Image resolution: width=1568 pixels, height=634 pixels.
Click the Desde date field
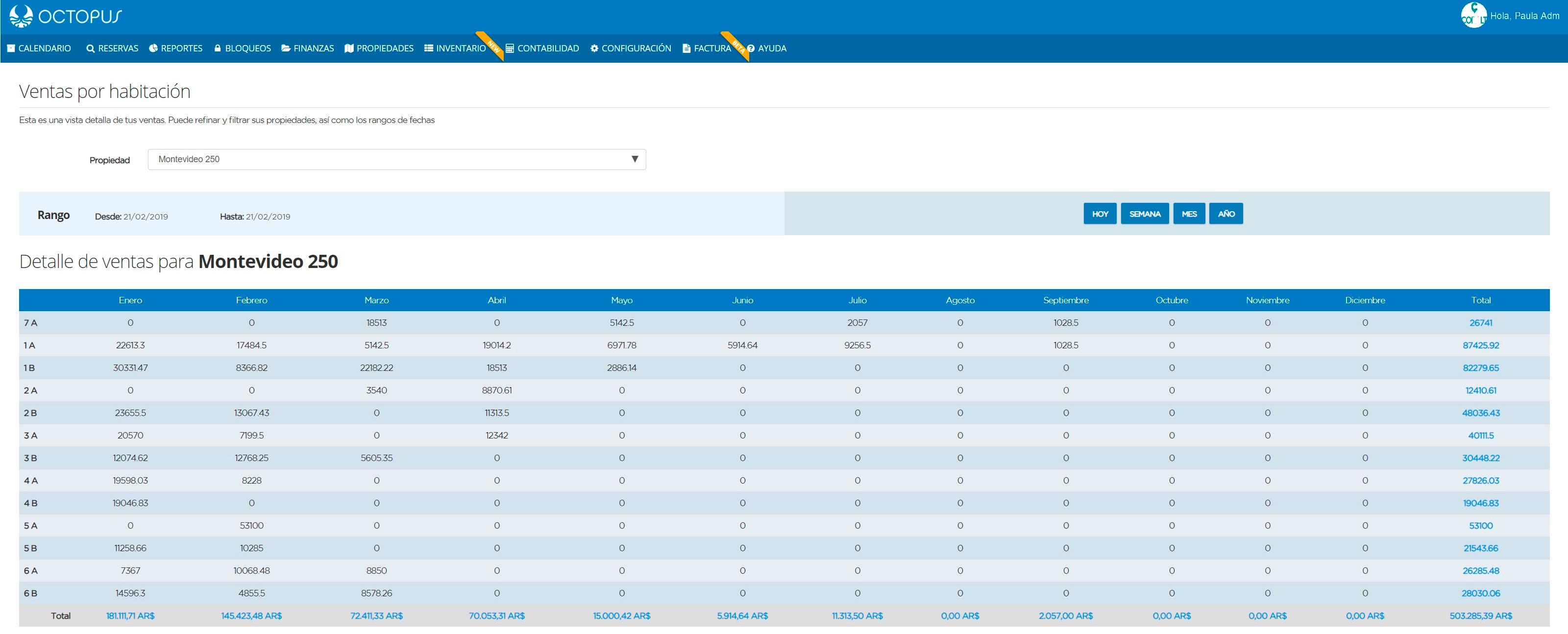click(x=146, y=217)
